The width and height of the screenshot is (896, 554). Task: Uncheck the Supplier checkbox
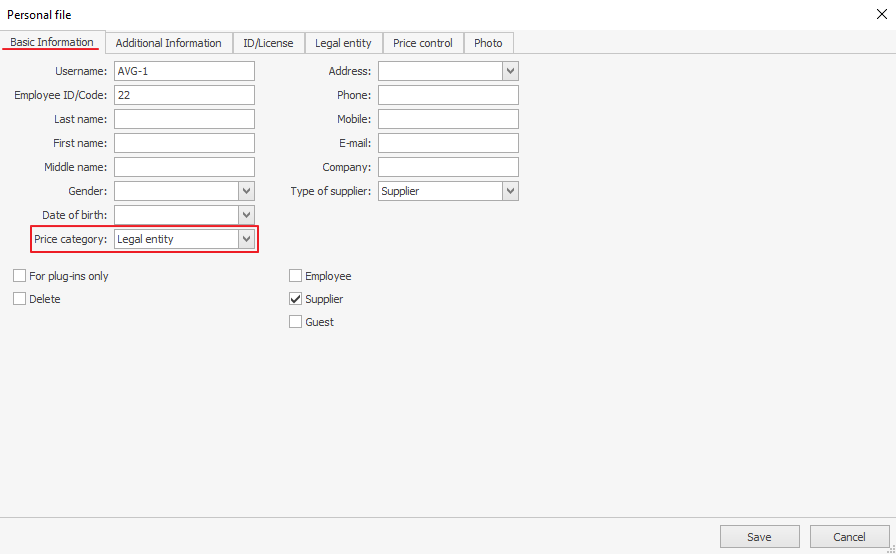pyautogui.click(x=295, y=299)
